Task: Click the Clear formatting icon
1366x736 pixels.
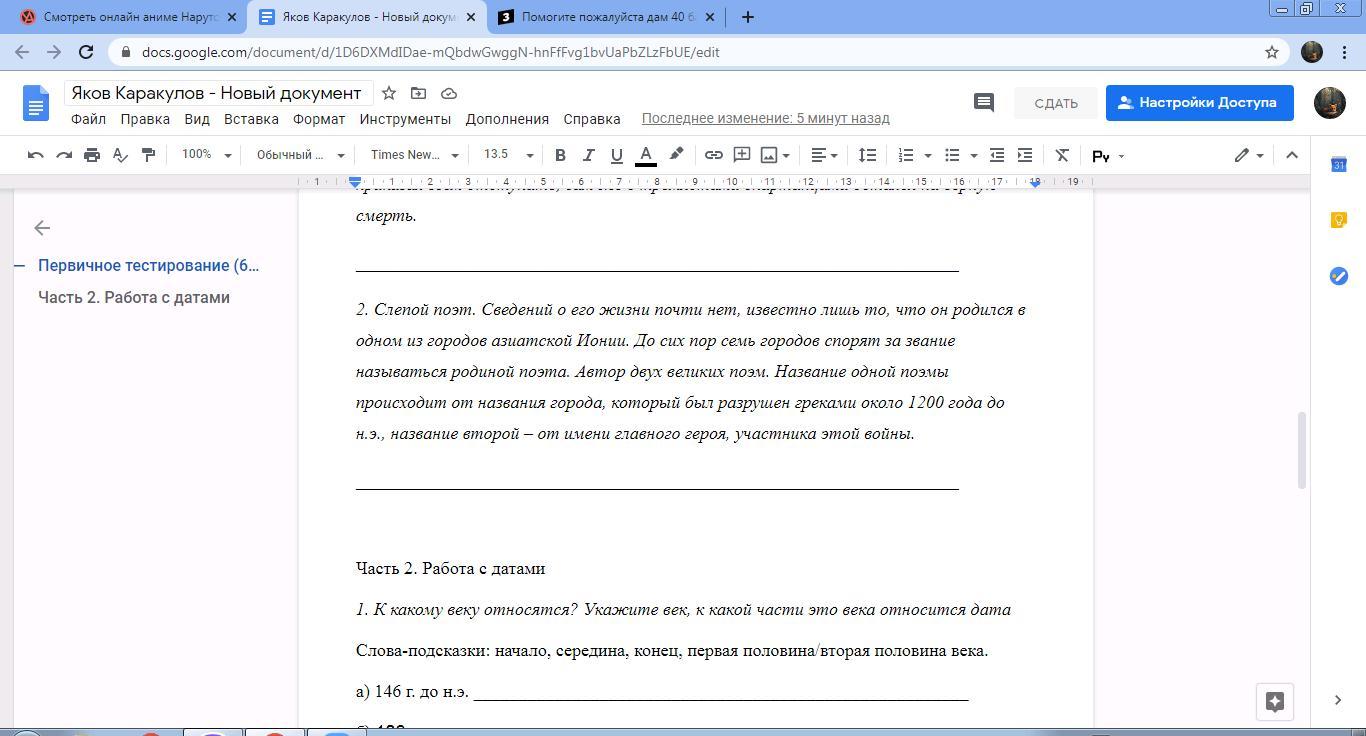Action: pos(1062,155)
